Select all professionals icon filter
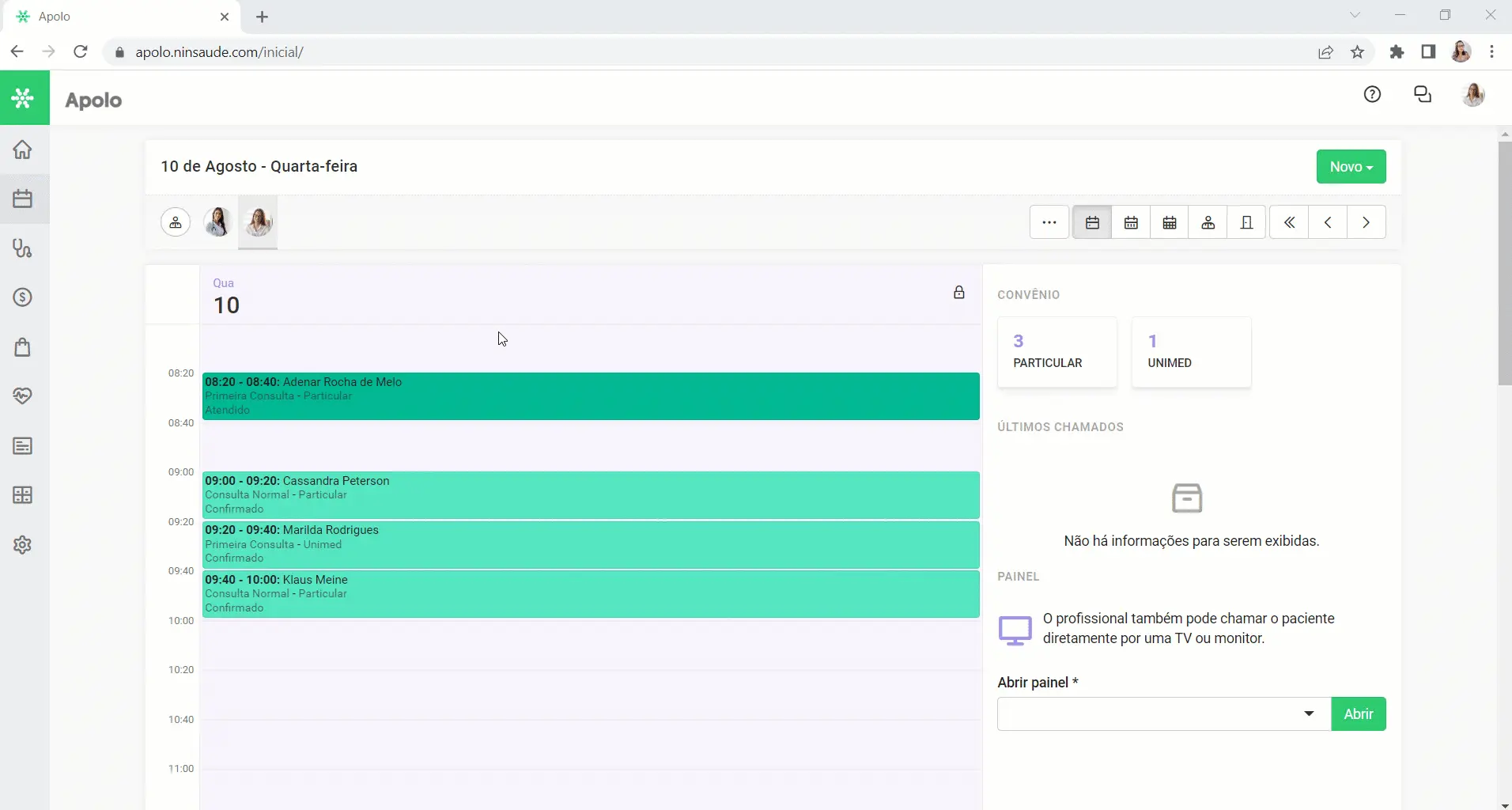 (176, 222)
